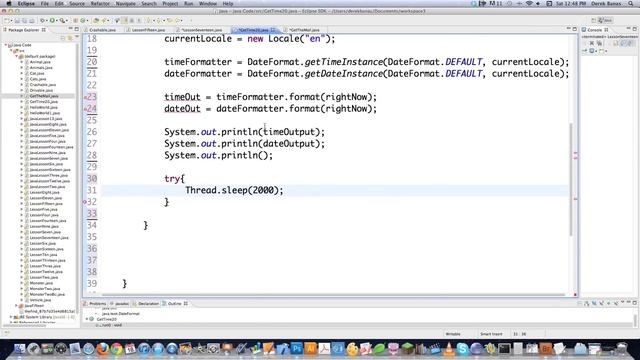The width and height of the screenshot is (640, 360).
Task: Open Photoshop from the Dock
Action: [296, 349]
